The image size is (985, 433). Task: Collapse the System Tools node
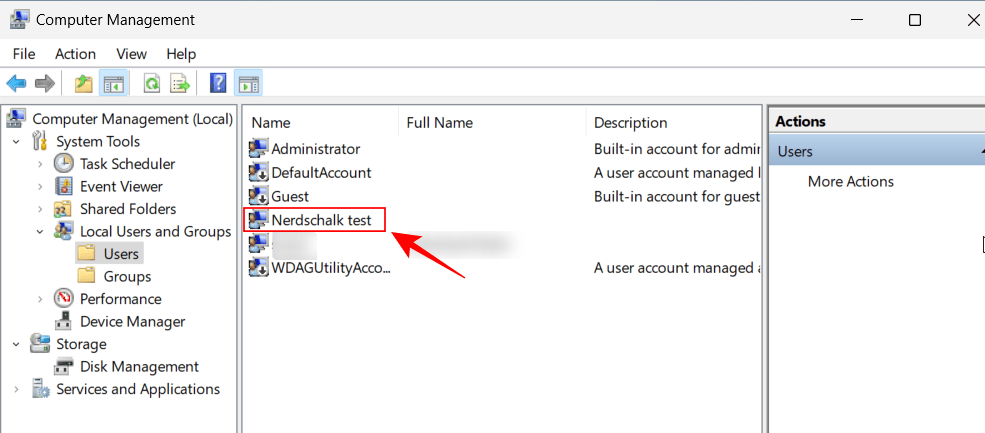[x=17, y=142]
